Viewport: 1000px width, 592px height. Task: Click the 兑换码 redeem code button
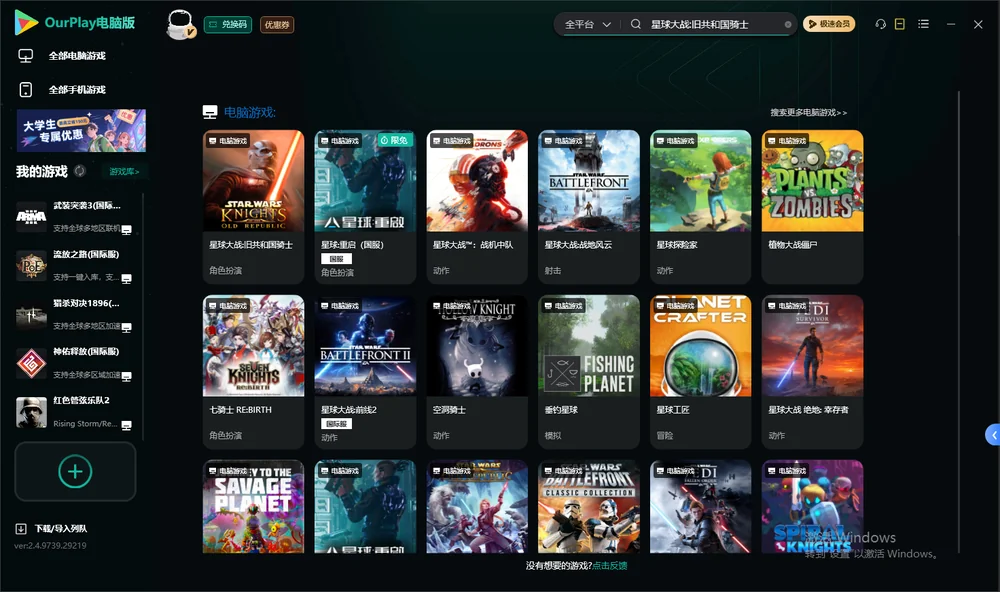pos(228,25)
